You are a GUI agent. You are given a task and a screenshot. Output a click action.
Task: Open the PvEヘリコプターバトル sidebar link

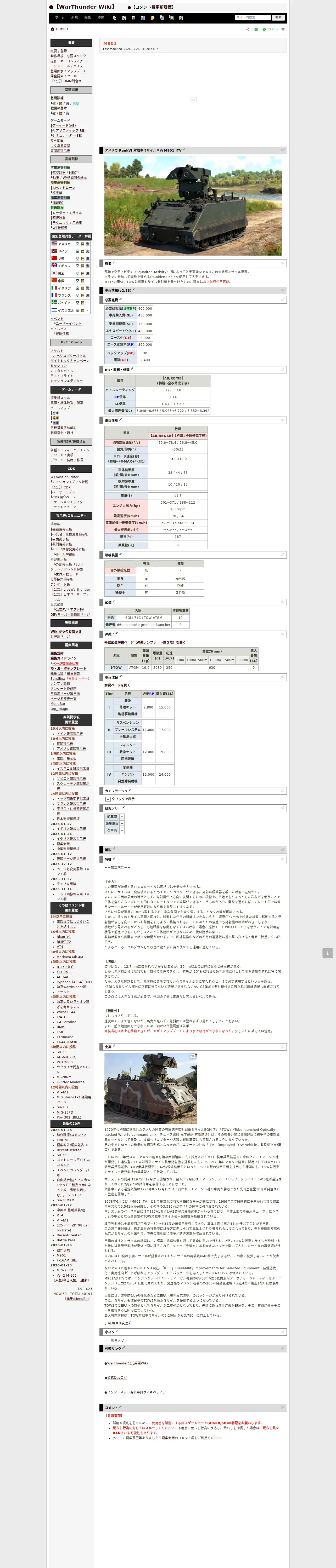point(68,356)
